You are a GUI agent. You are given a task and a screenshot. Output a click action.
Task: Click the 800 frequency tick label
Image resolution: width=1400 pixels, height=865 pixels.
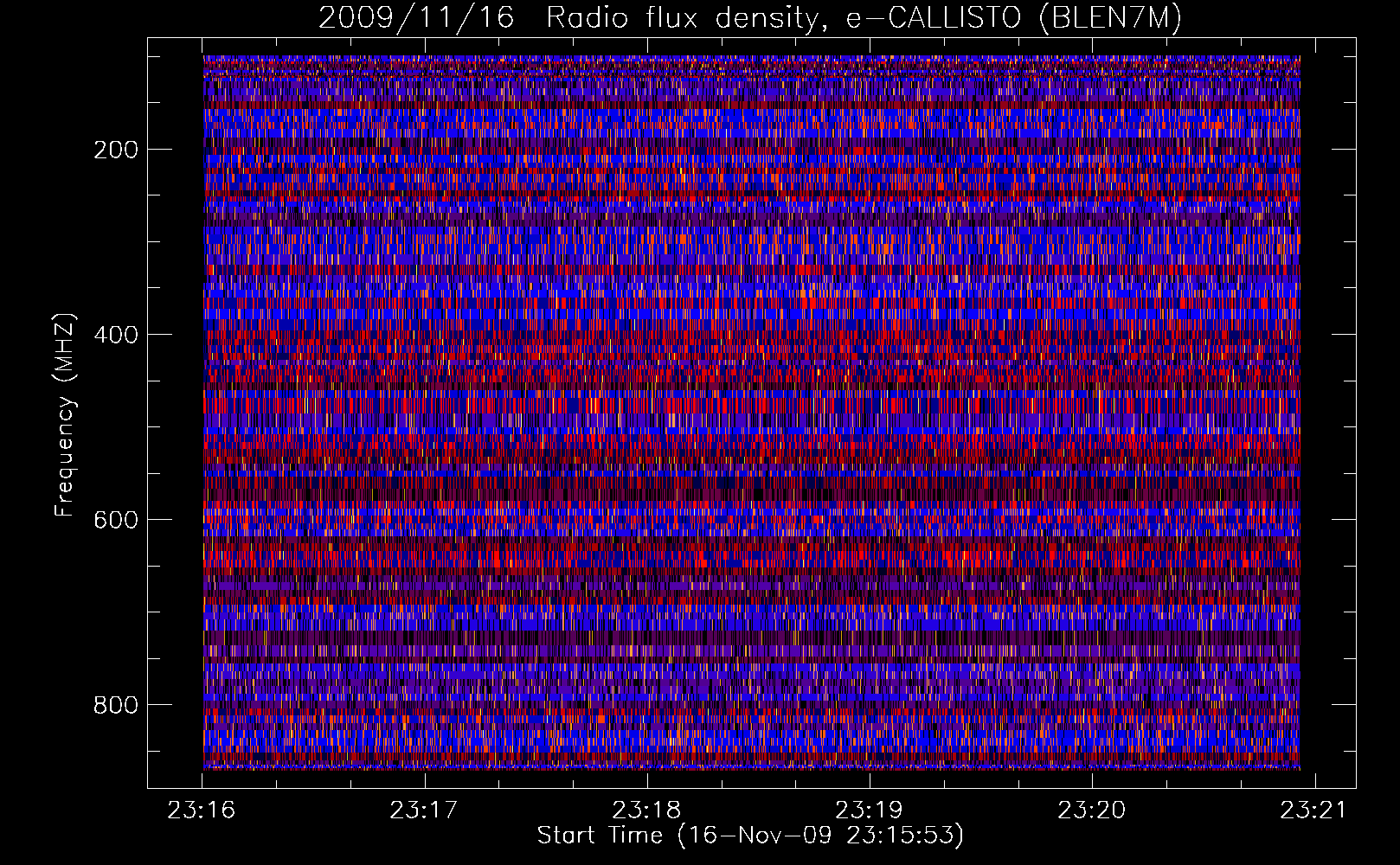[x=116, y=705]
